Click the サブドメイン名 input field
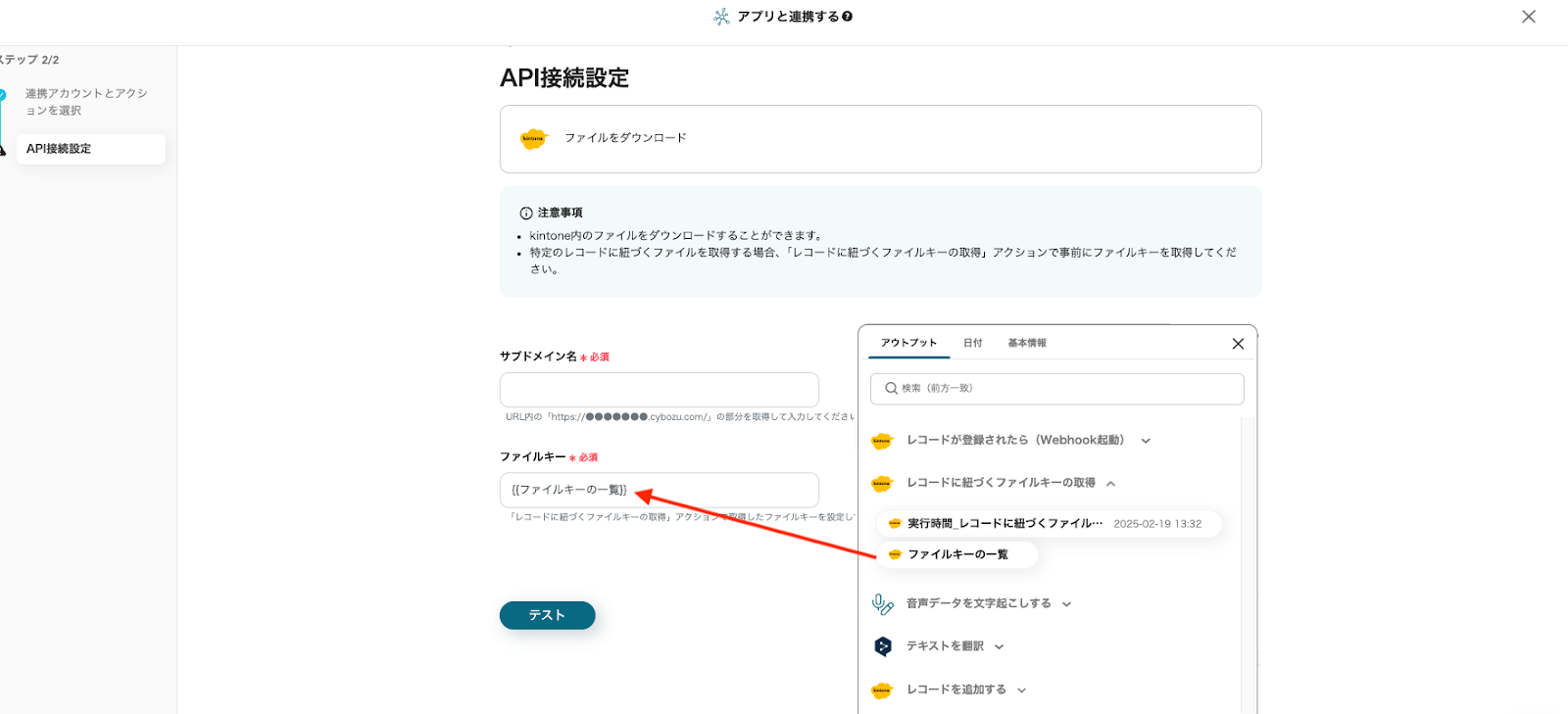The height and width of the screenshot is (714, 1568). (659, 390)
